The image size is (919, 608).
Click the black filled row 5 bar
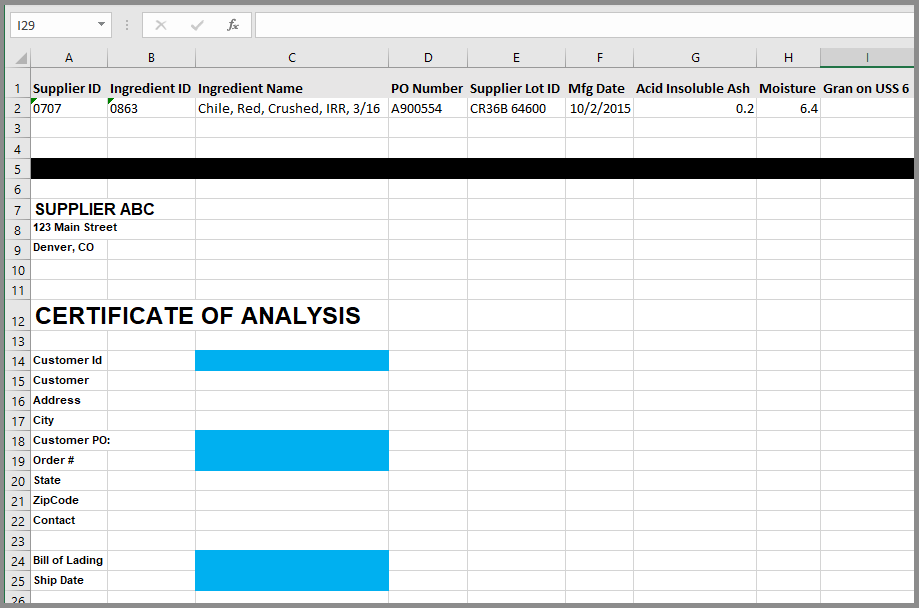click(472, 169)
